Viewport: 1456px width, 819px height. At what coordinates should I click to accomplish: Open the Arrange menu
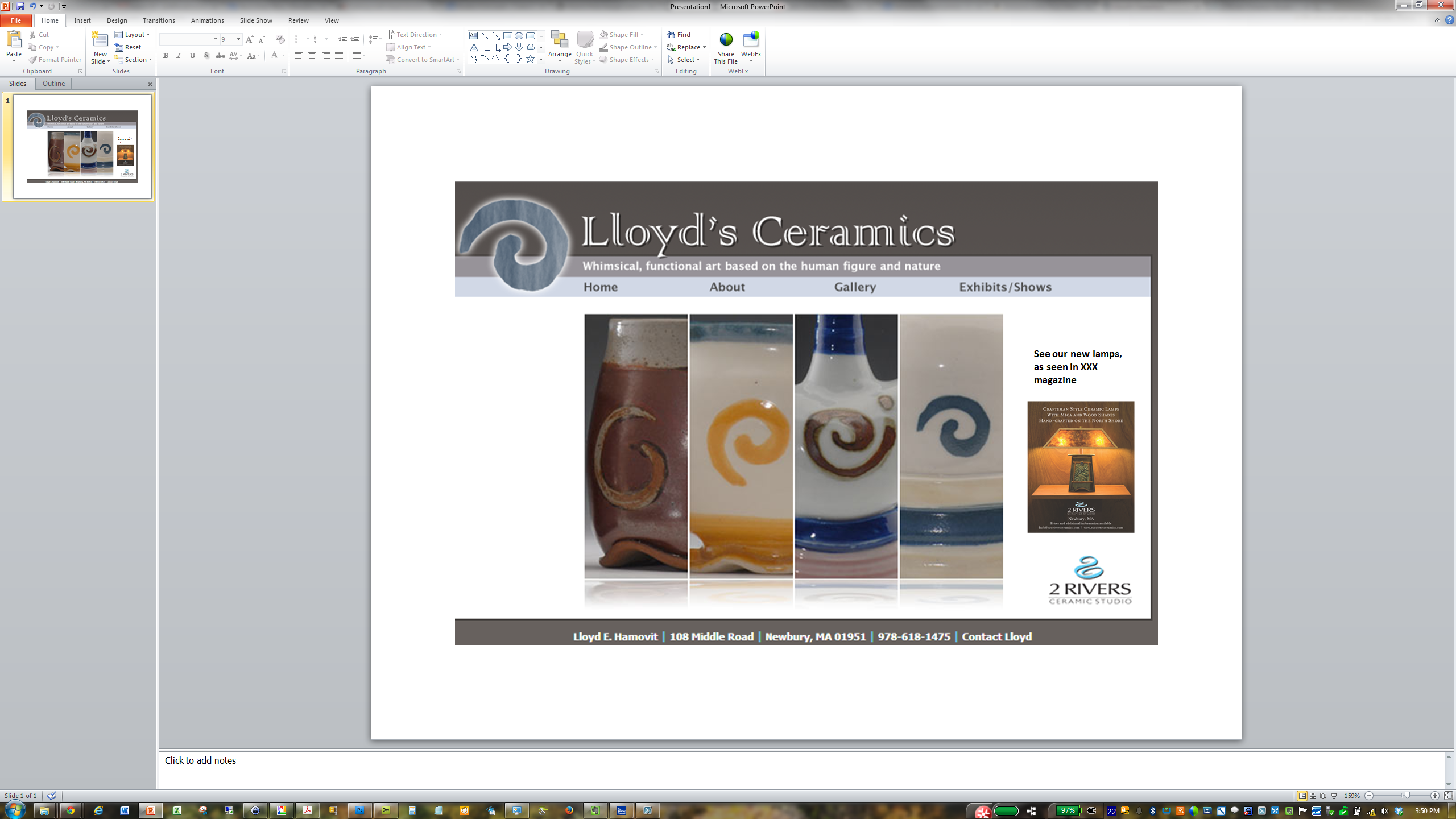point(560,47)
